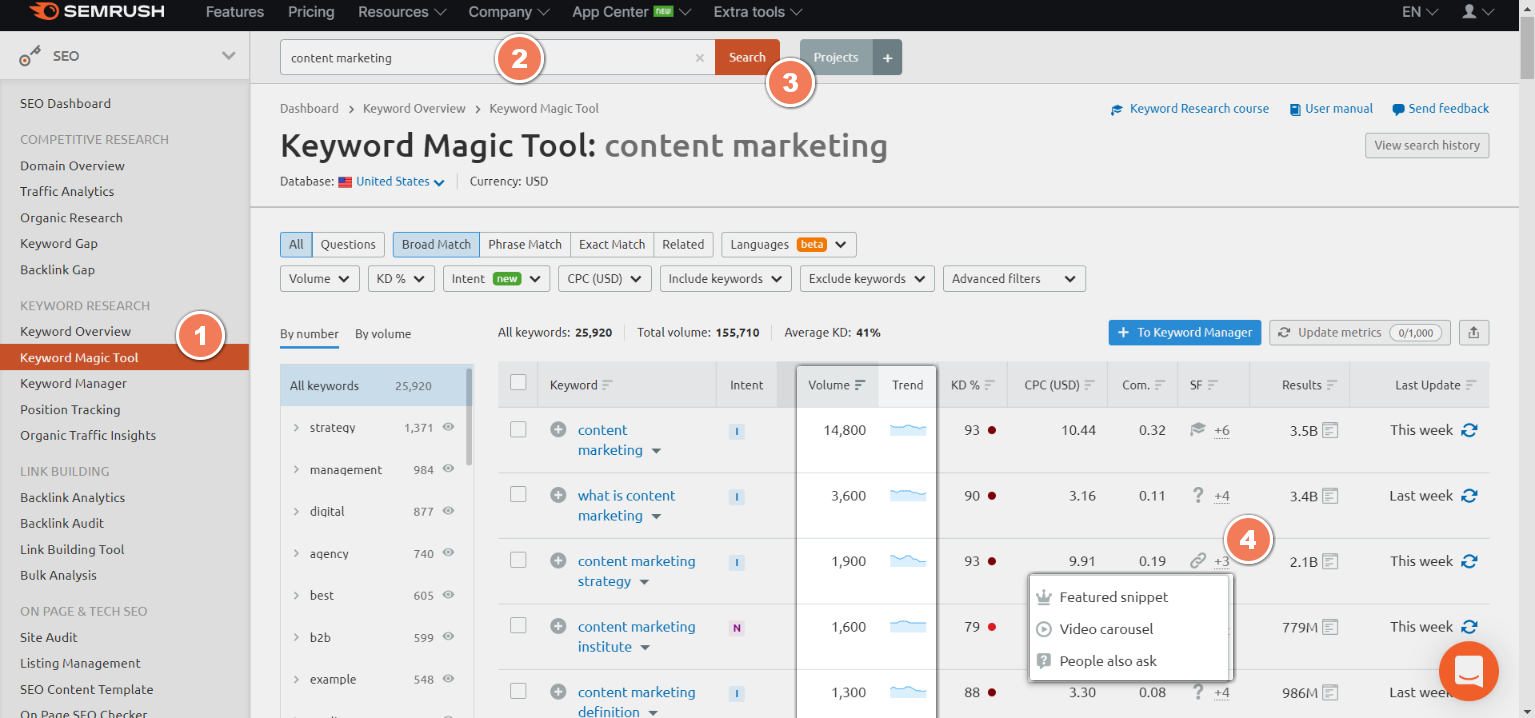The image size is (1535, 718).
Task: Refresh metrics for content marketing strategy row
Action: pyautogui.click(x=1469, y=562)
